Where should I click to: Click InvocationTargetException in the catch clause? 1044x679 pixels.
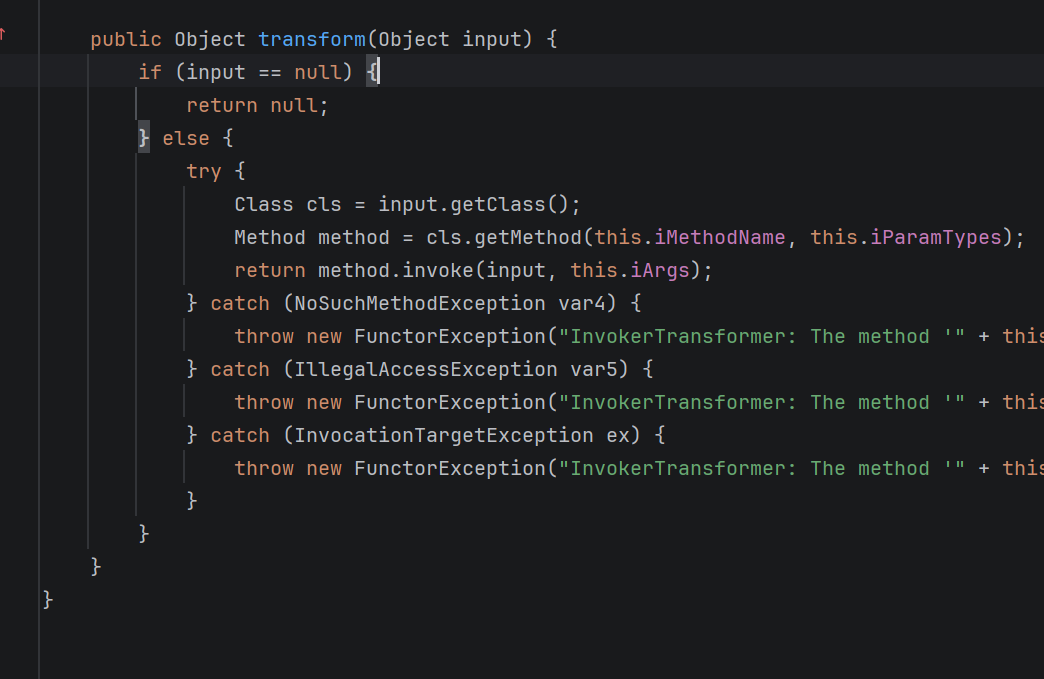[x=443, y=435]
